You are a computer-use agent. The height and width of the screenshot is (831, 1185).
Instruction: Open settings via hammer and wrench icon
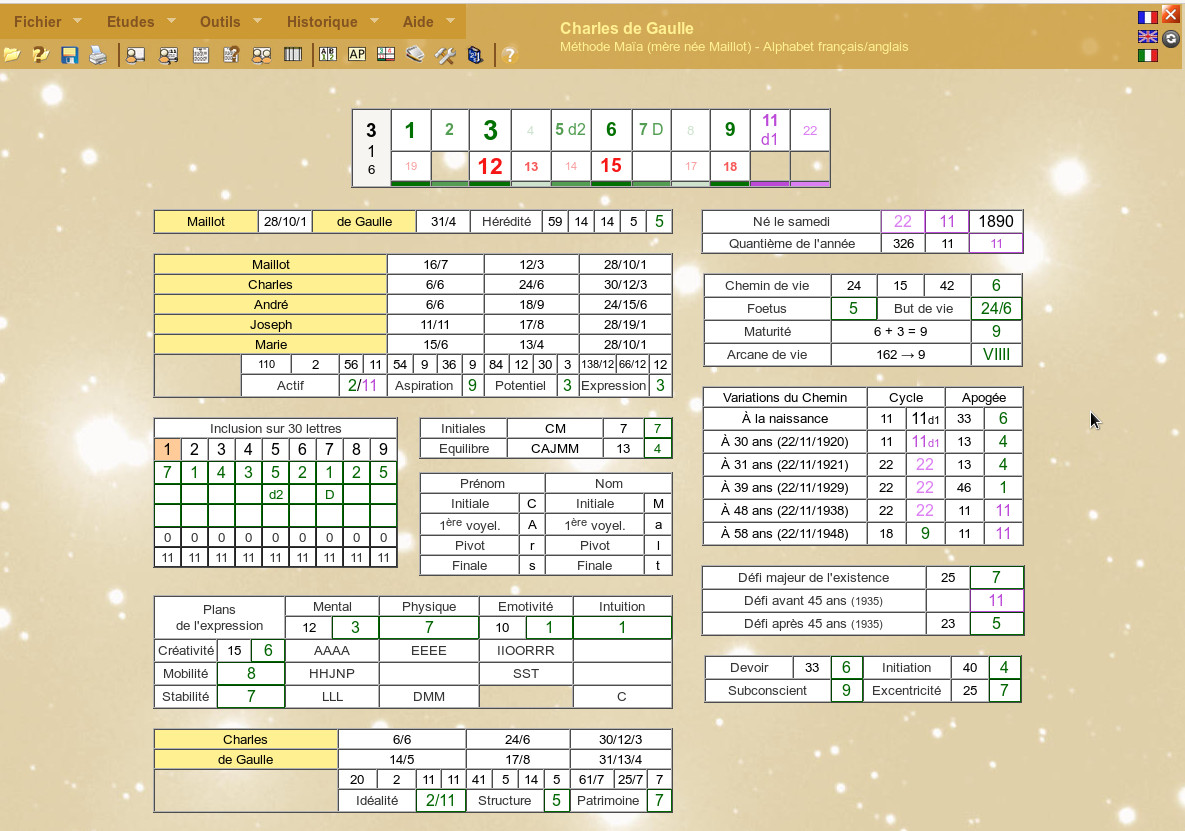pyautogui.click(x=445, y=54)
